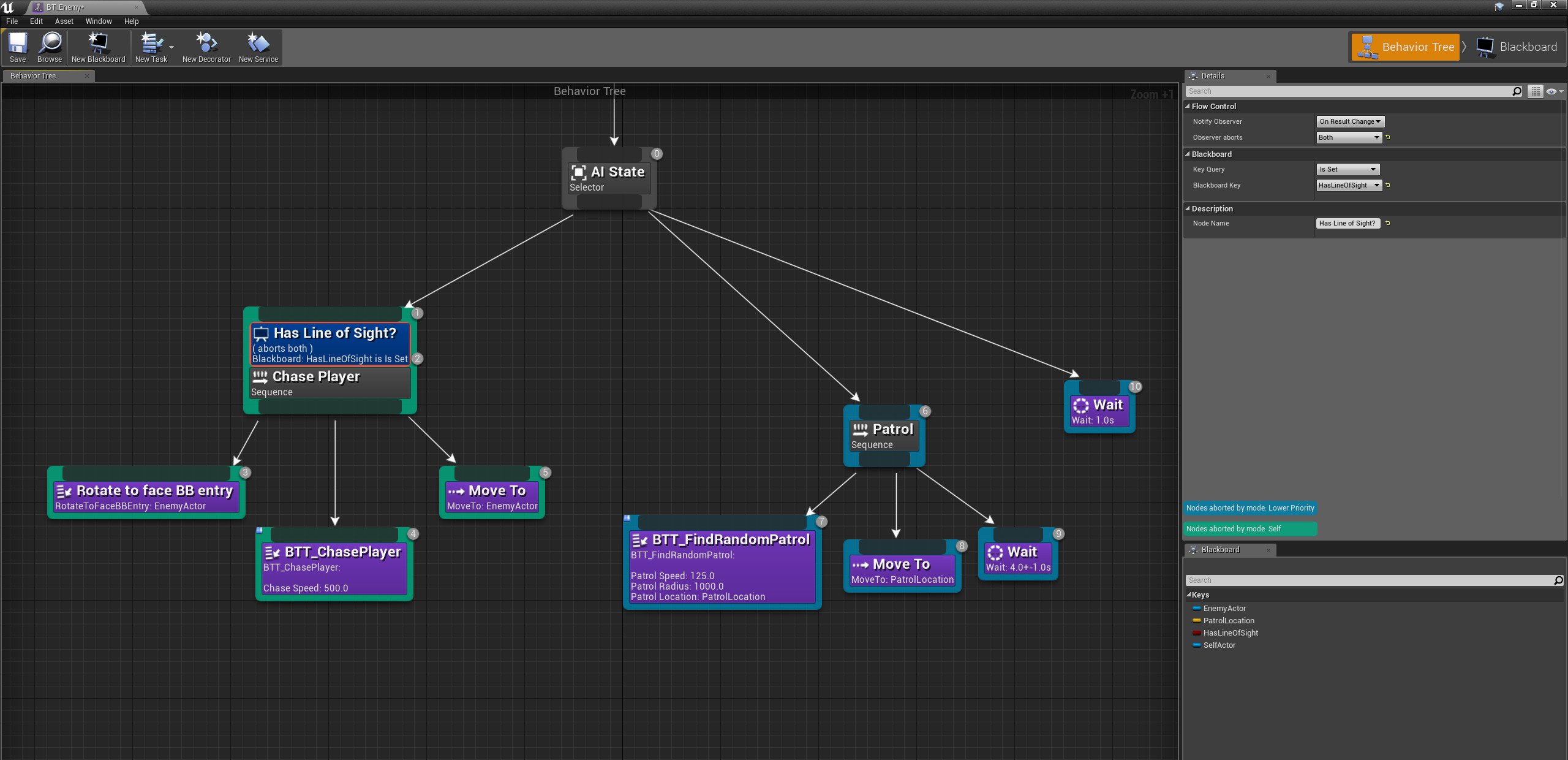
Task: Switch to the Blackboard tab at bottom right
Action: (x=1221, y=550)
